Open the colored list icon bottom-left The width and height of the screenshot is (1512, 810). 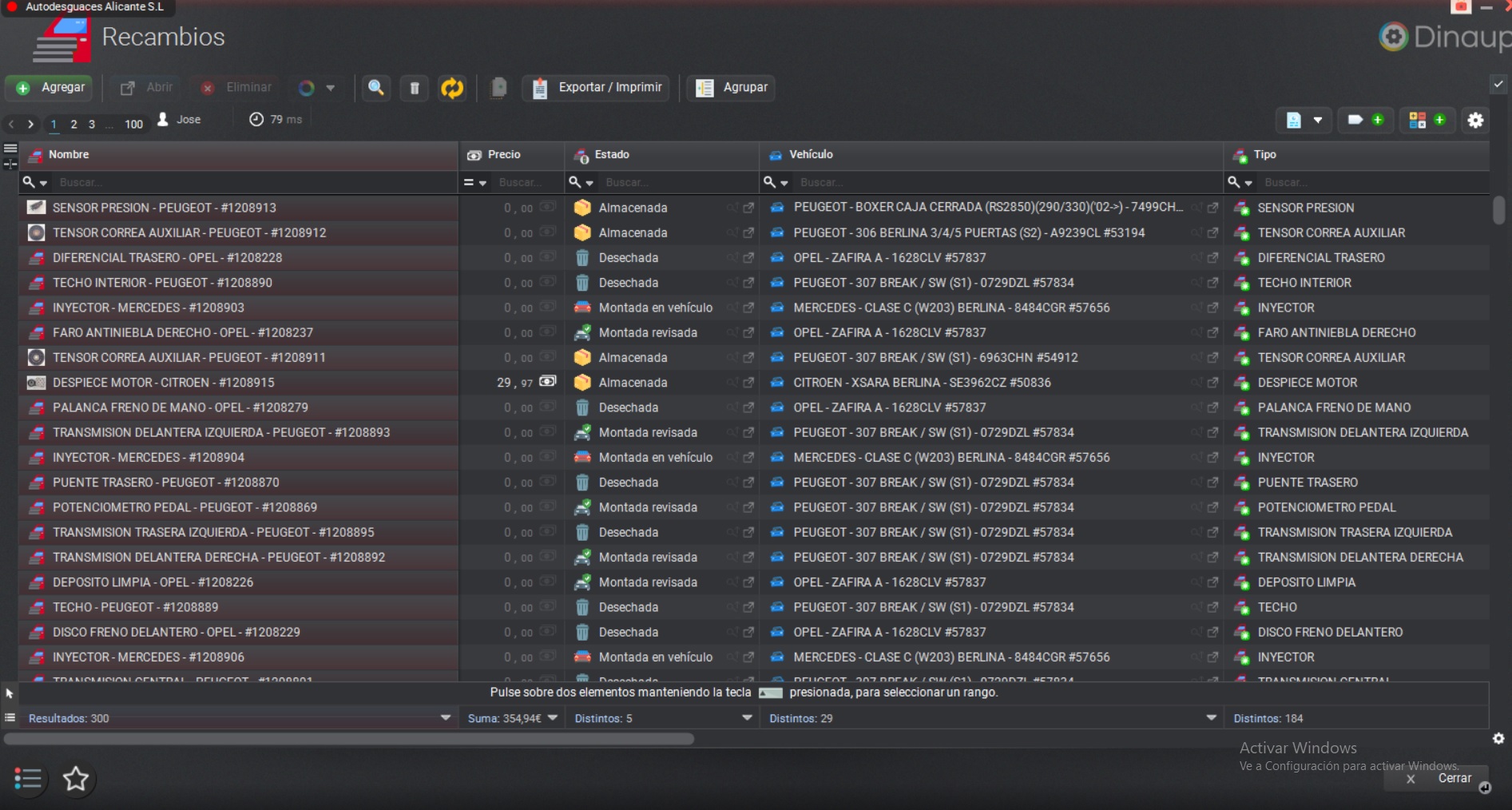tap(28, 778)
